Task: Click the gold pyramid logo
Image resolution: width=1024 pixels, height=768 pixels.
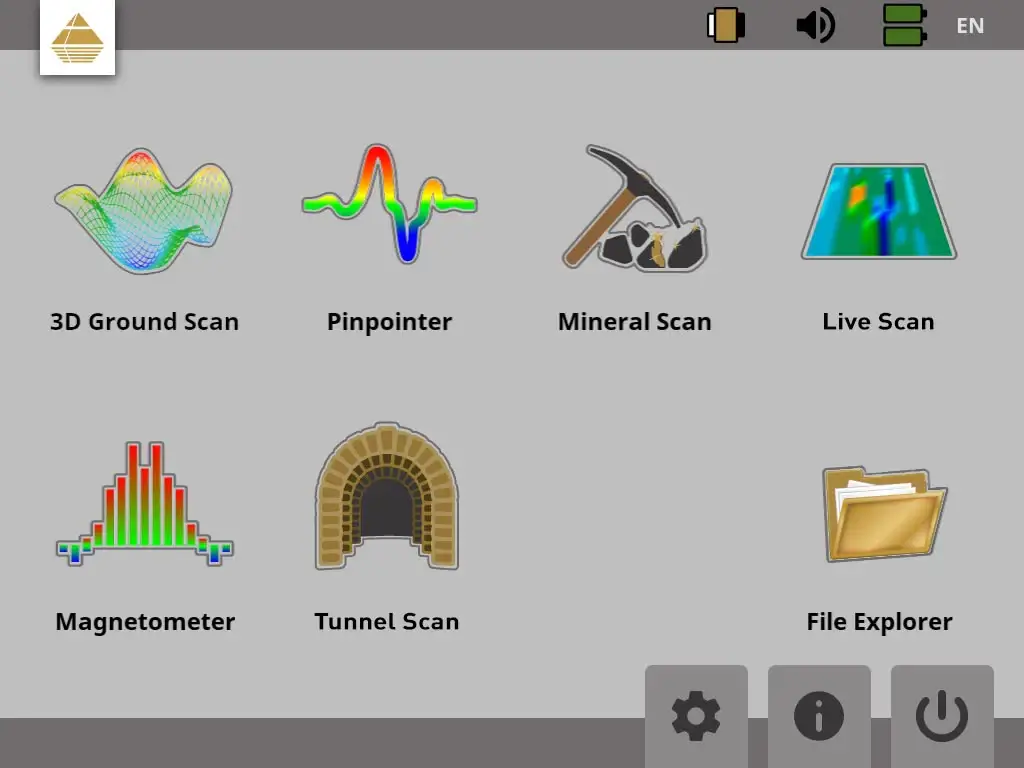Action: click(78, 38)
